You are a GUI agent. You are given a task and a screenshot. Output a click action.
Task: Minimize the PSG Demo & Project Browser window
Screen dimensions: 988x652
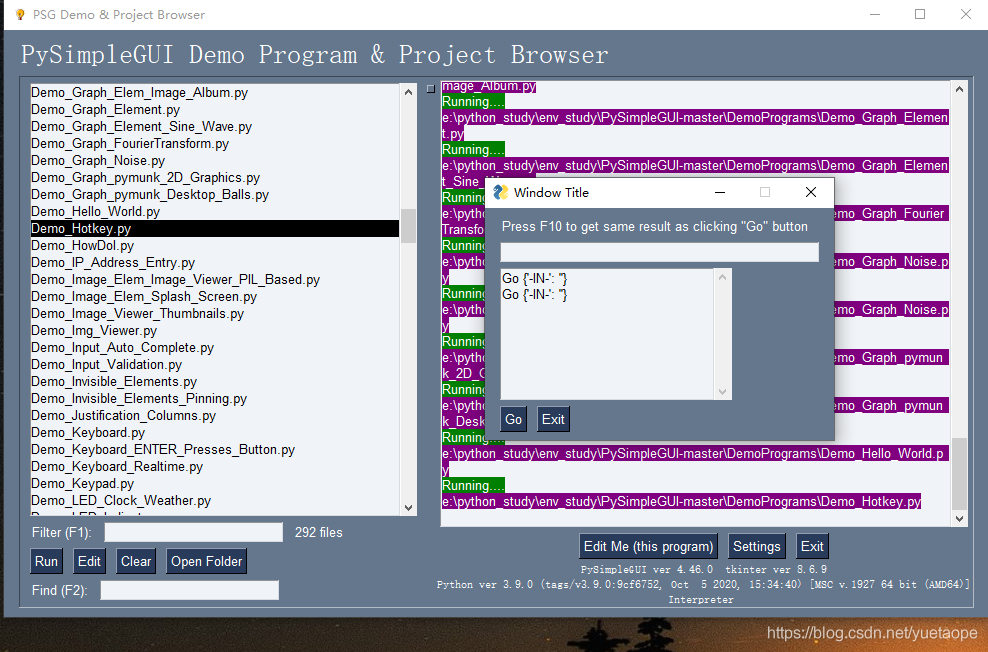(x=875, y=14)
